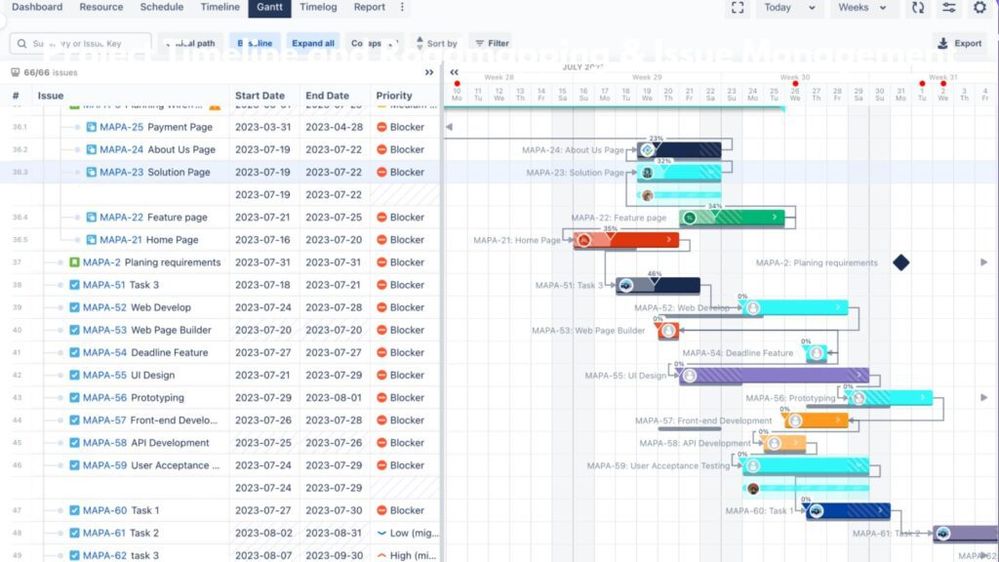
Task: Click the assignee avatar on MAPA-51 bar
Action: point(626,285)
